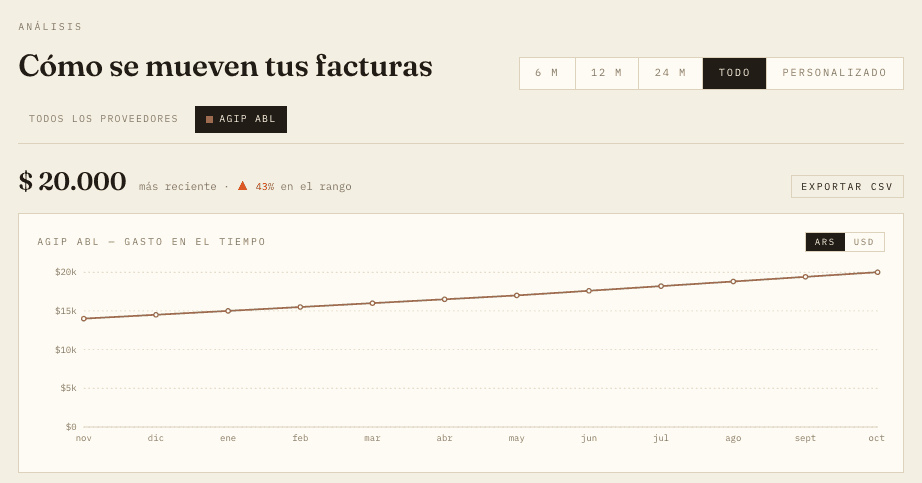Select the AGIP ABL provider chip
Viewport: 922px width, 483px height.
click(241, 119)
